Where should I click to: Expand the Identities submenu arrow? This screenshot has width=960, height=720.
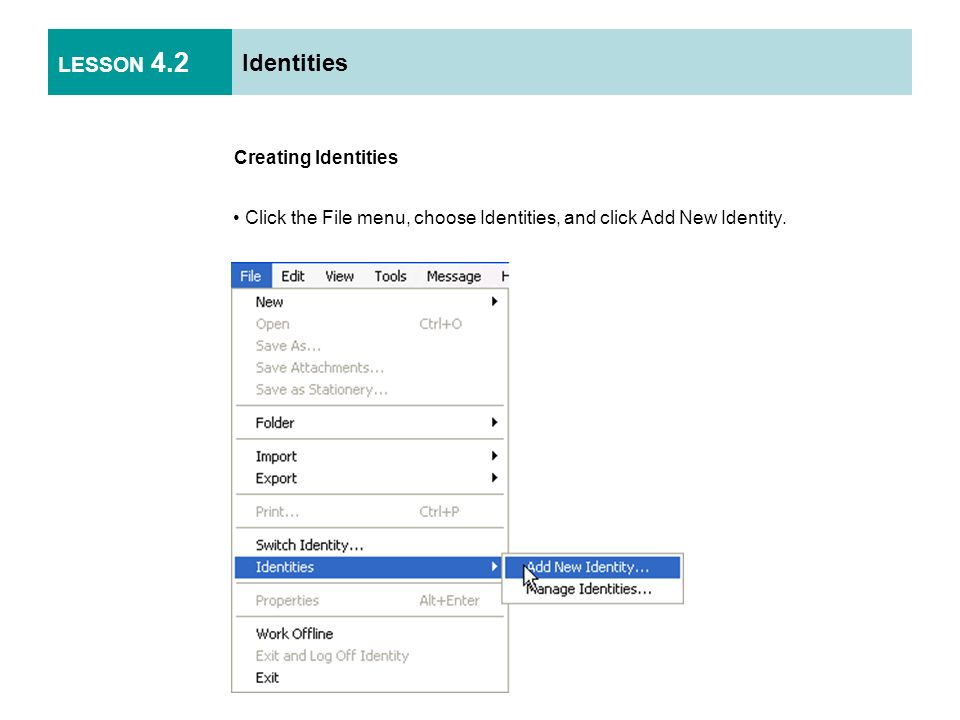(x=494, y=567)
